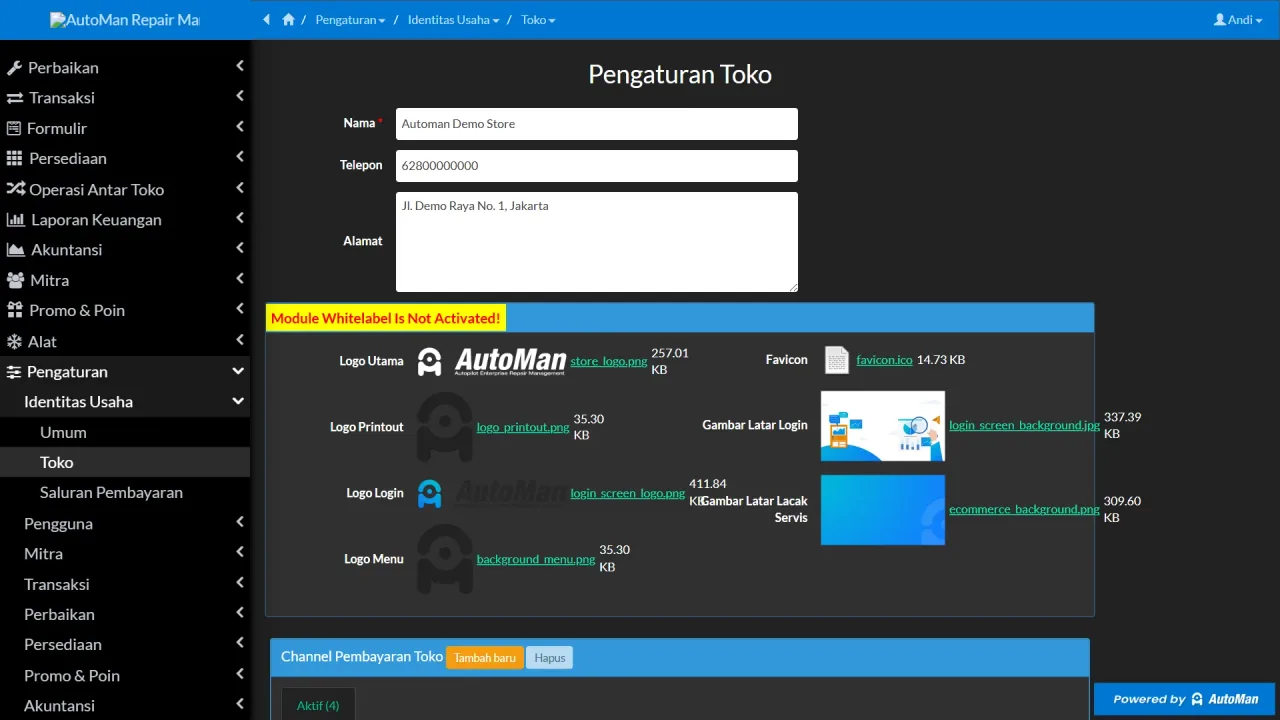Open the Persediaan settings submenu under Pengaturan
This screenshot has width=1280, height=720.
point(125,644)
